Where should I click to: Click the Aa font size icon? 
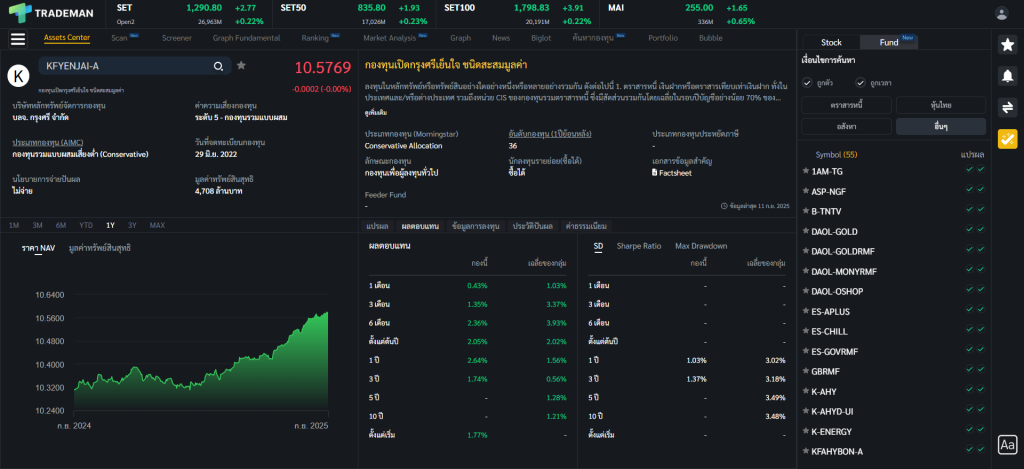(1007, 444)
